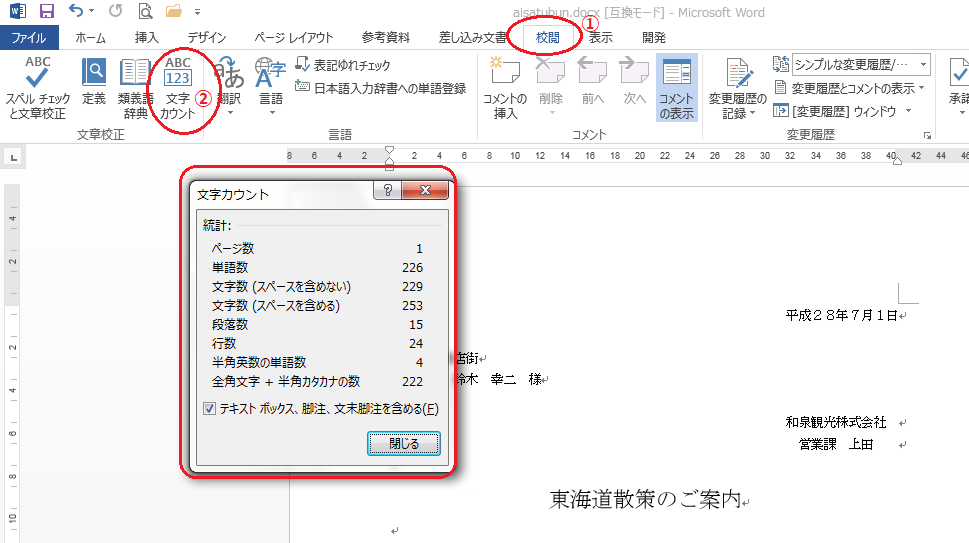Click 全角文字 + 半角カタカナの数 row
Screen dimensions: 969x543
tap(317, 382)
